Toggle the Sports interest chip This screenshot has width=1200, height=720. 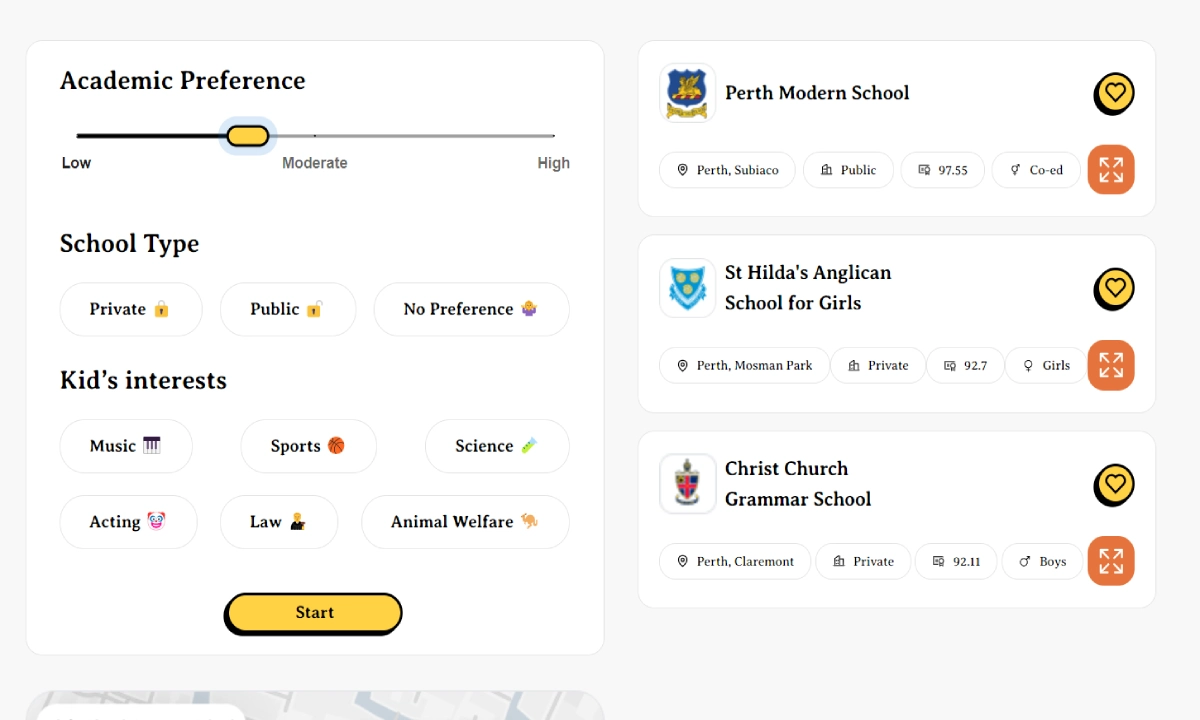pyautogui.click(x=309, y=446)
